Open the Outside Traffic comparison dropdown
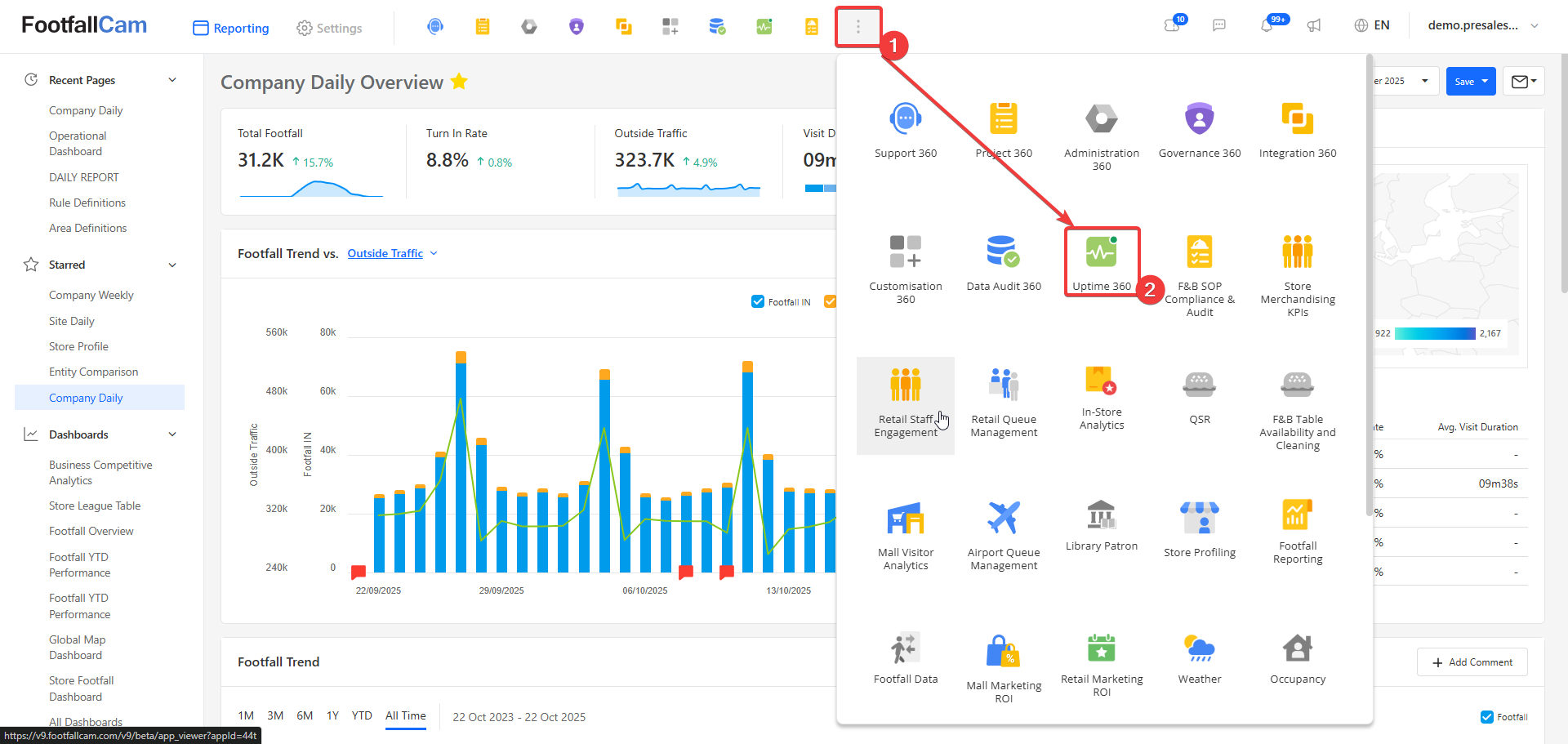This screenshot has width=1568, height=744. pos(393,254)
